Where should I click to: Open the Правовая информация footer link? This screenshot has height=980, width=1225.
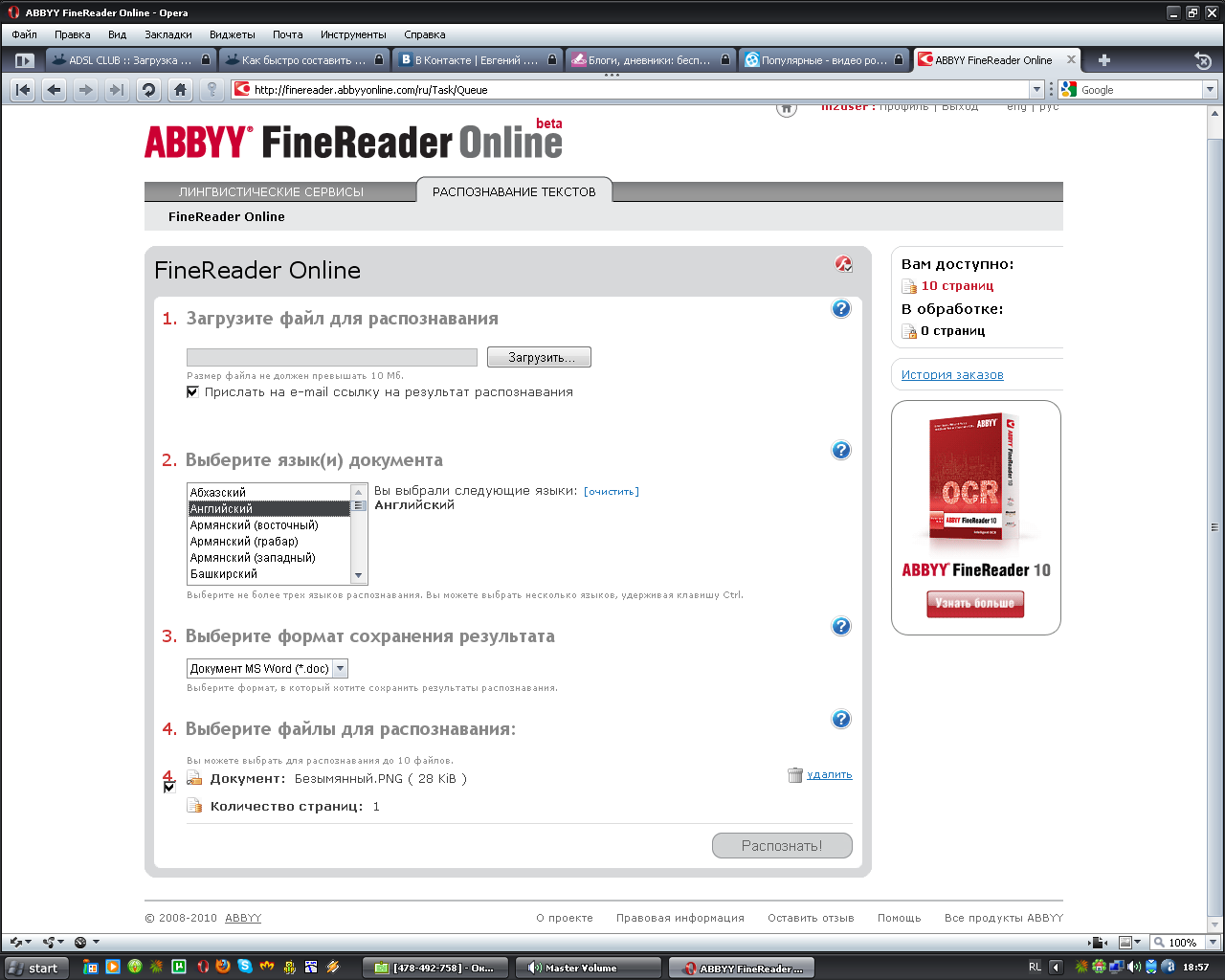(x=680, y=918)
